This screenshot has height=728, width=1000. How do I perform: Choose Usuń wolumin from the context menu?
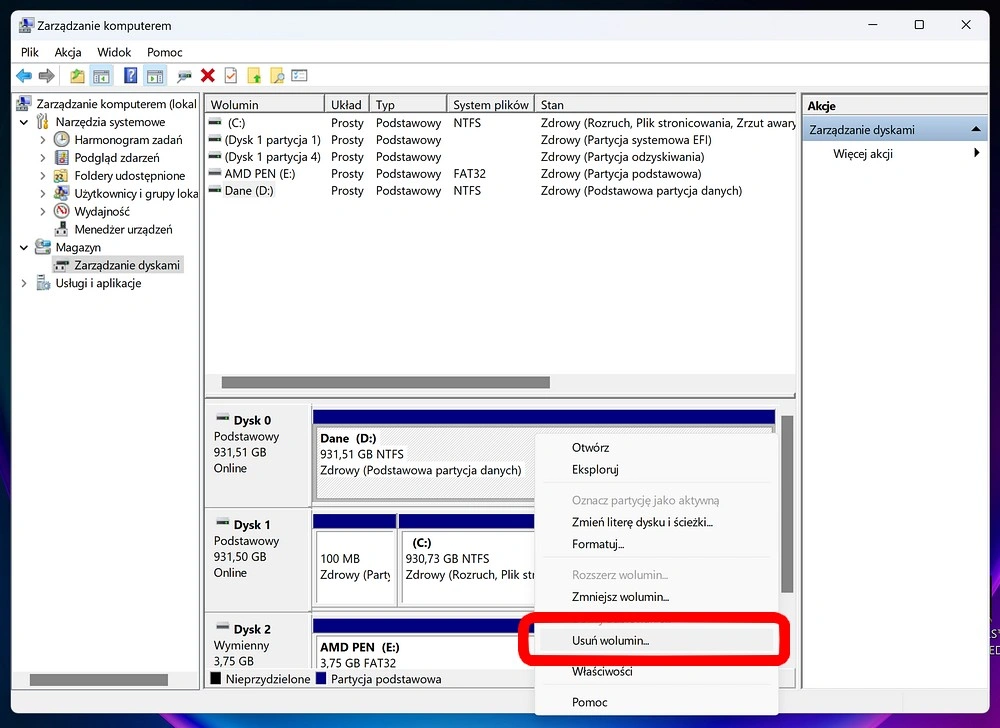click(x=657, y=641)
